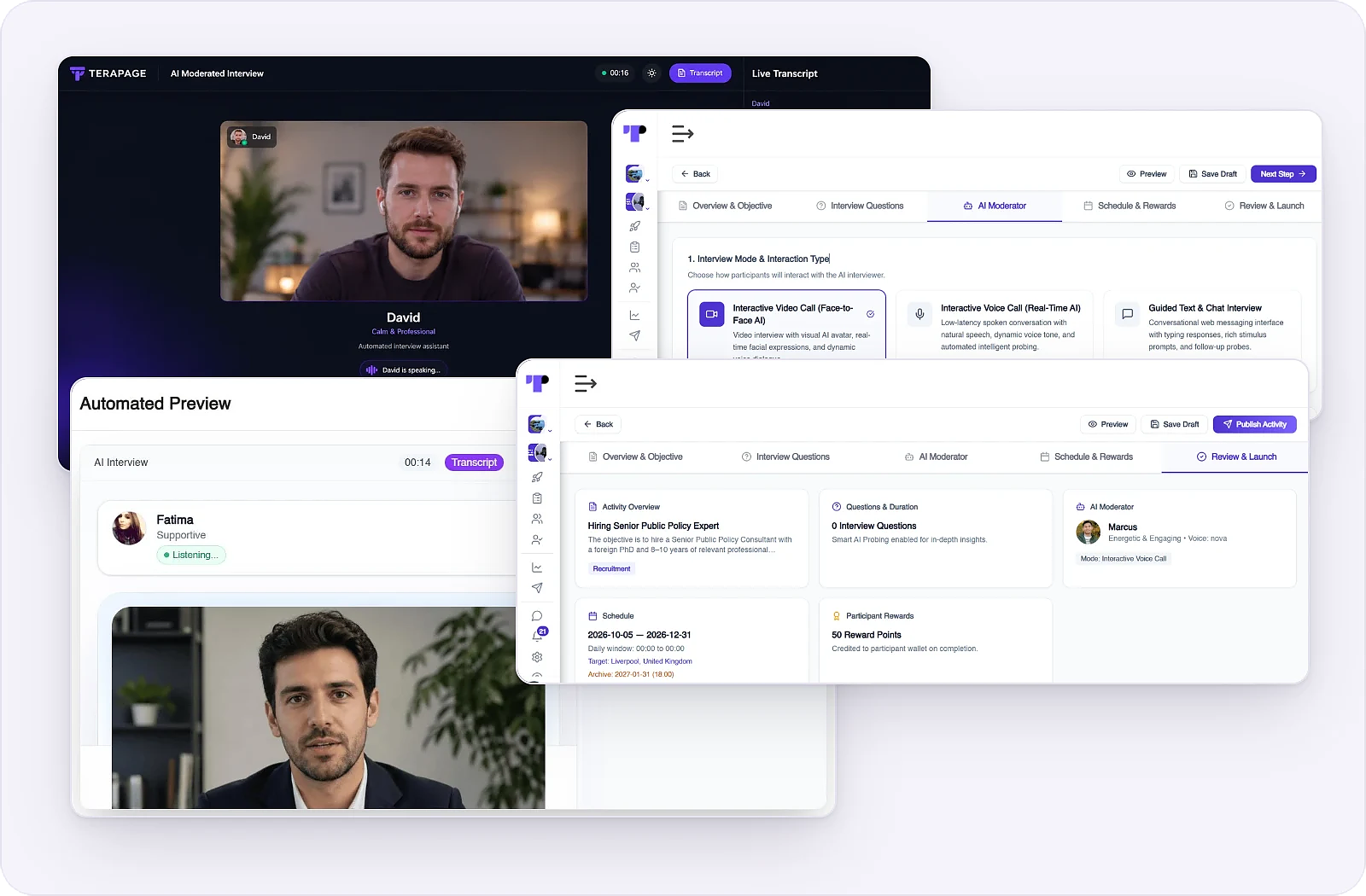Click Transcript button in dark interview window

coord(700,73)
